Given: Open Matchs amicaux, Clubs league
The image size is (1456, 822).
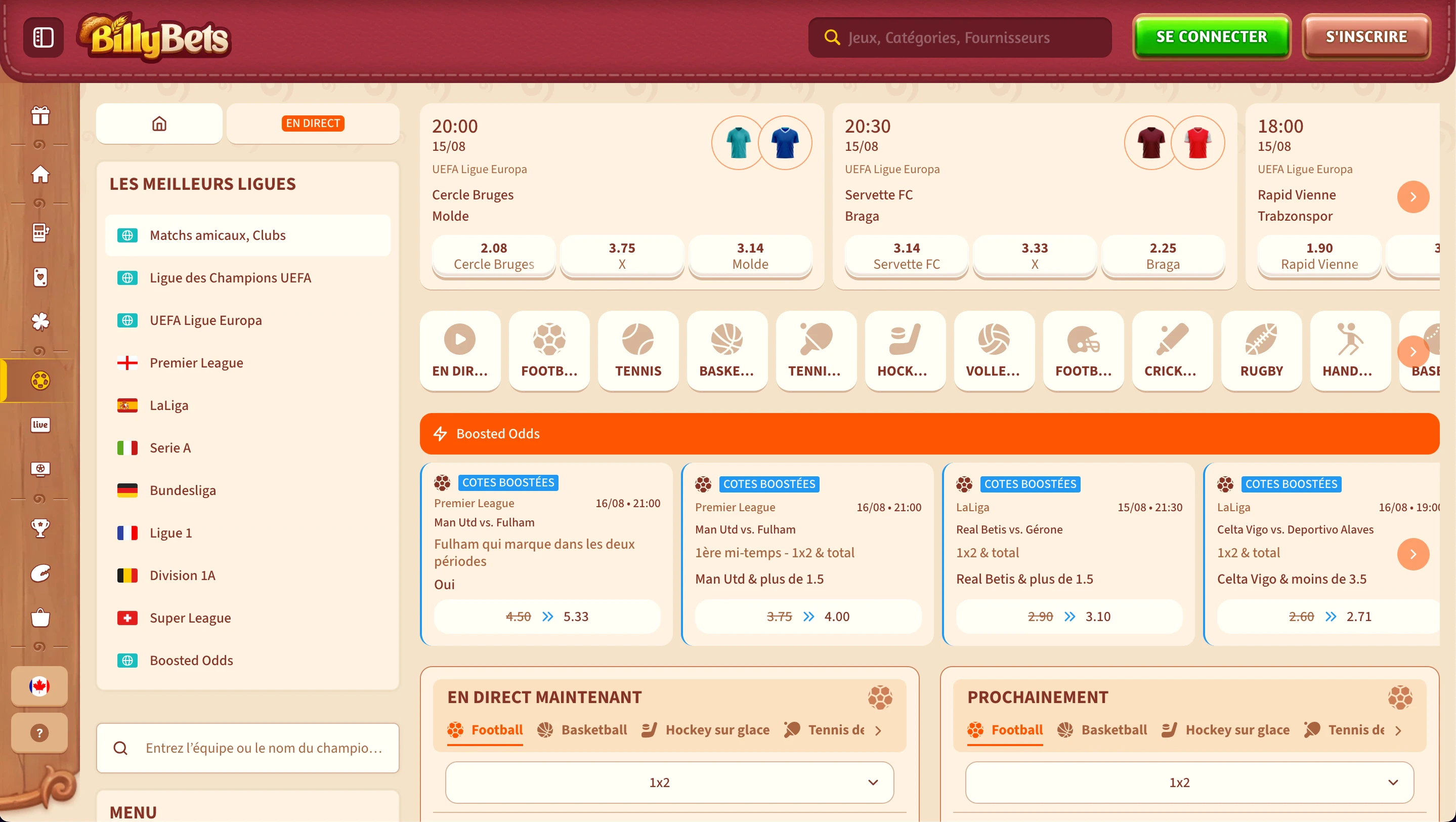Looking at the screenshot, I should click(247, 235).
